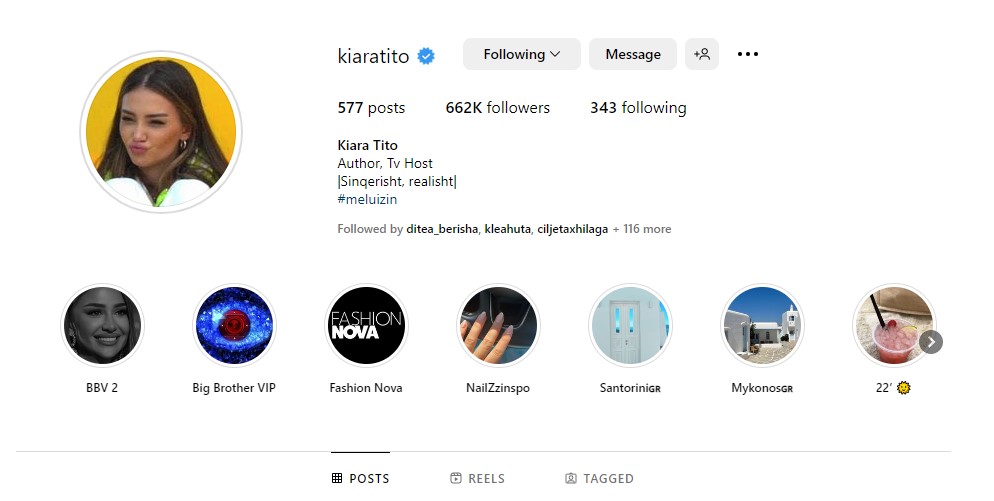Screen dimensions: 994x501
Task: Click the Message button
Action: [633, 55]
